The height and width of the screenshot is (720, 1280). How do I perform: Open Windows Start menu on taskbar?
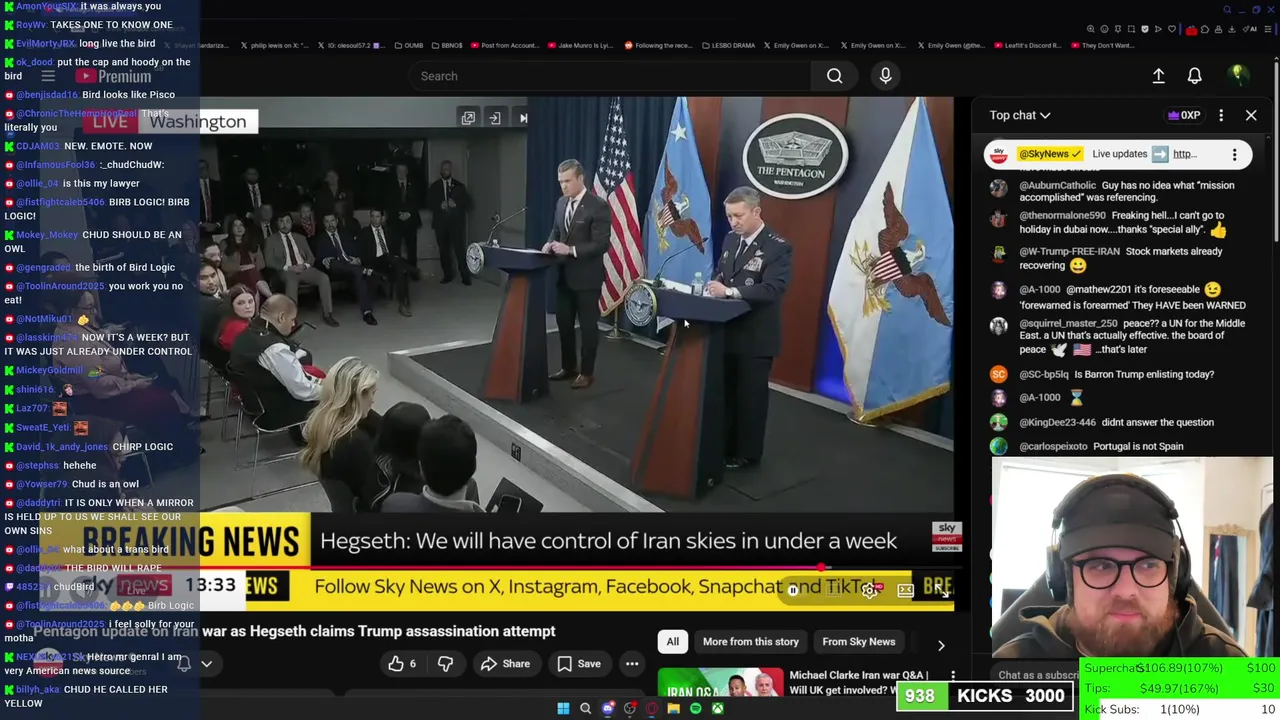(563, 709)
